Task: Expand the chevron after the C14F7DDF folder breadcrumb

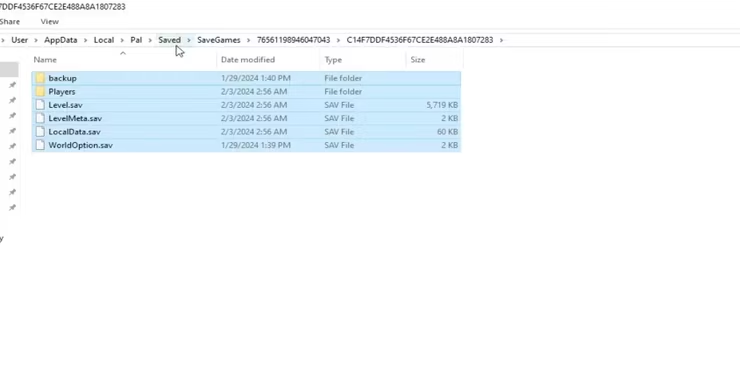Action: coord(501,40)
